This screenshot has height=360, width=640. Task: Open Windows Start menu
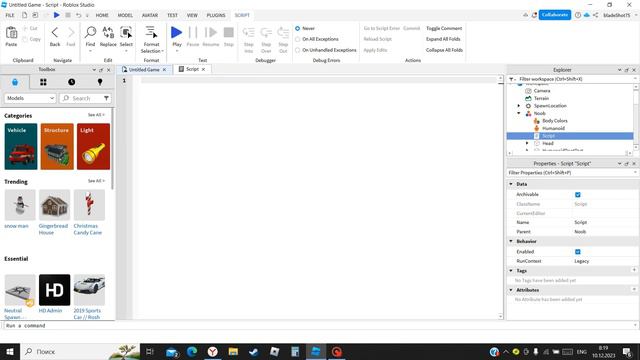10,351
